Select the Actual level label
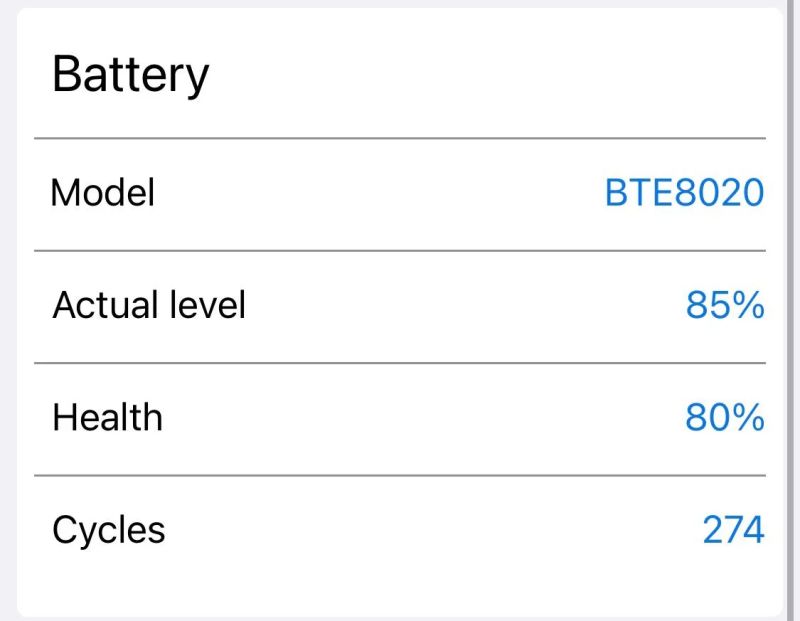This screenshot has height=621, width=800. pos(149,305)
